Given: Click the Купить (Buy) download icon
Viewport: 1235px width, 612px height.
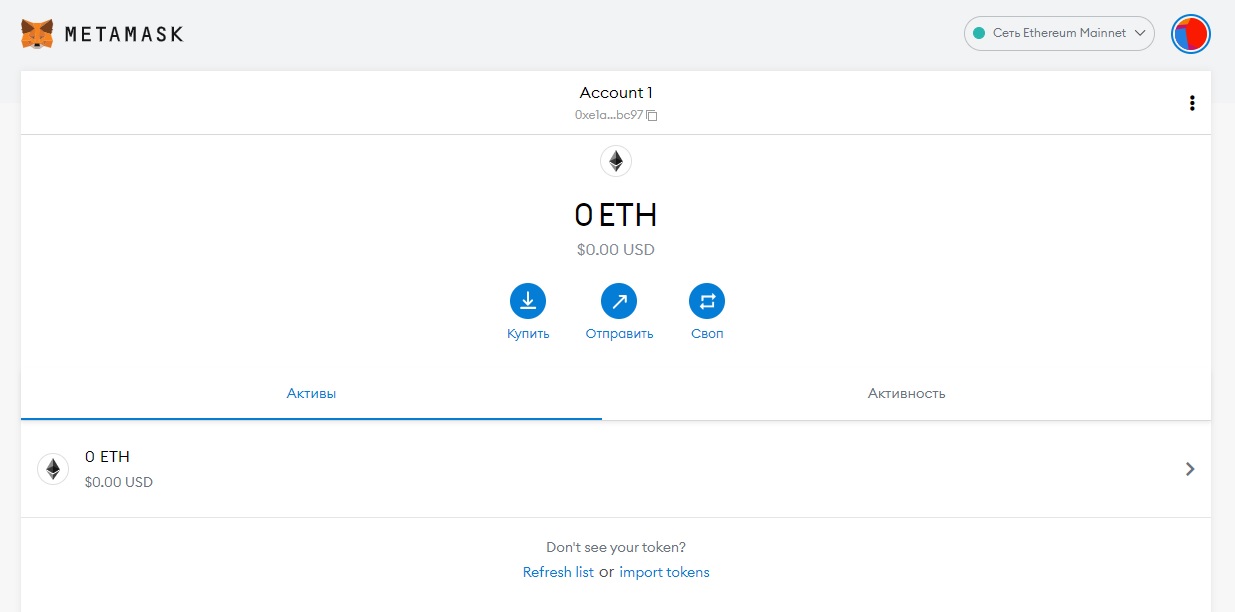Looking at the screenshot, I should (528, 301).
